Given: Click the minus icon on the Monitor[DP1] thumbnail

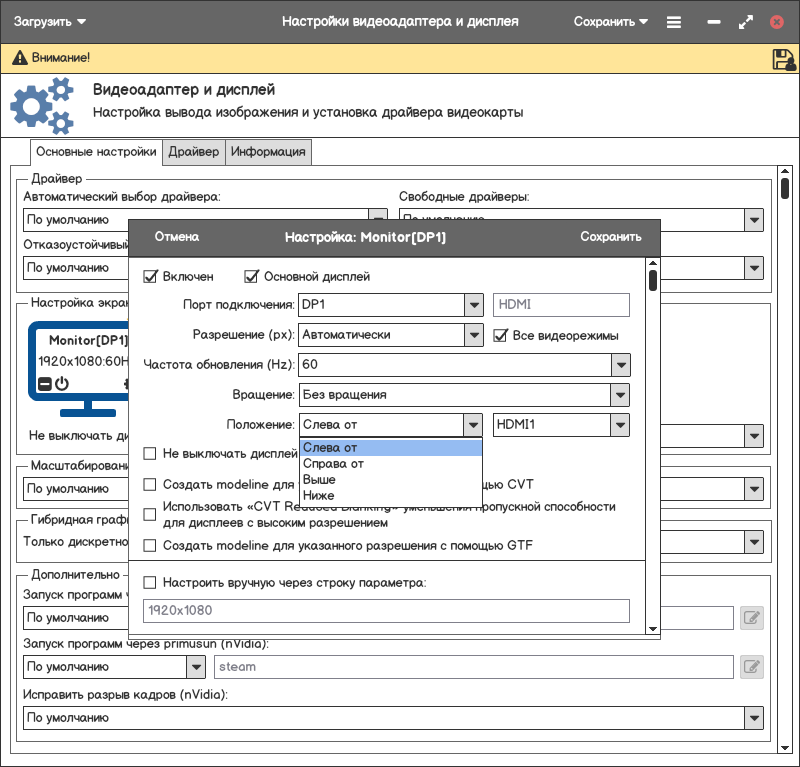Looking at the screenshot, I should coord(44,384).
